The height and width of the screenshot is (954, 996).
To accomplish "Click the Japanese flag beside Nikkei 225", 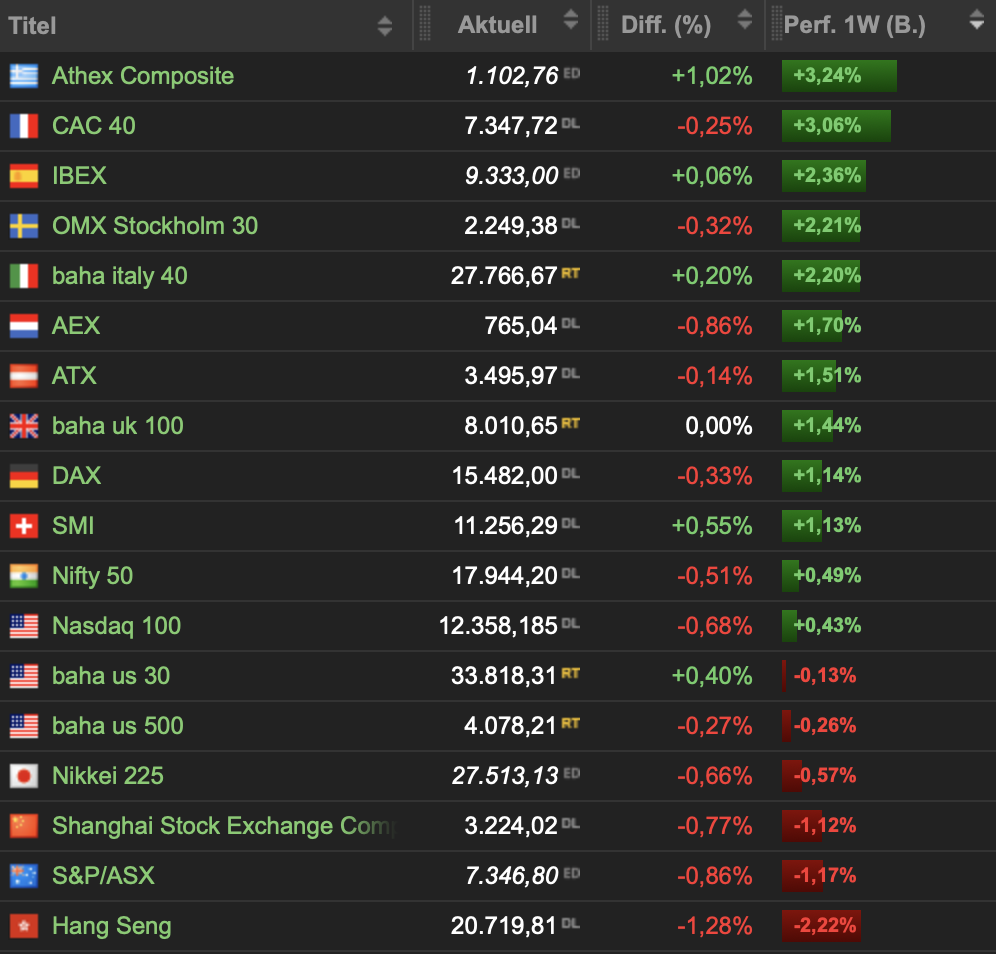I will point(24,776).
